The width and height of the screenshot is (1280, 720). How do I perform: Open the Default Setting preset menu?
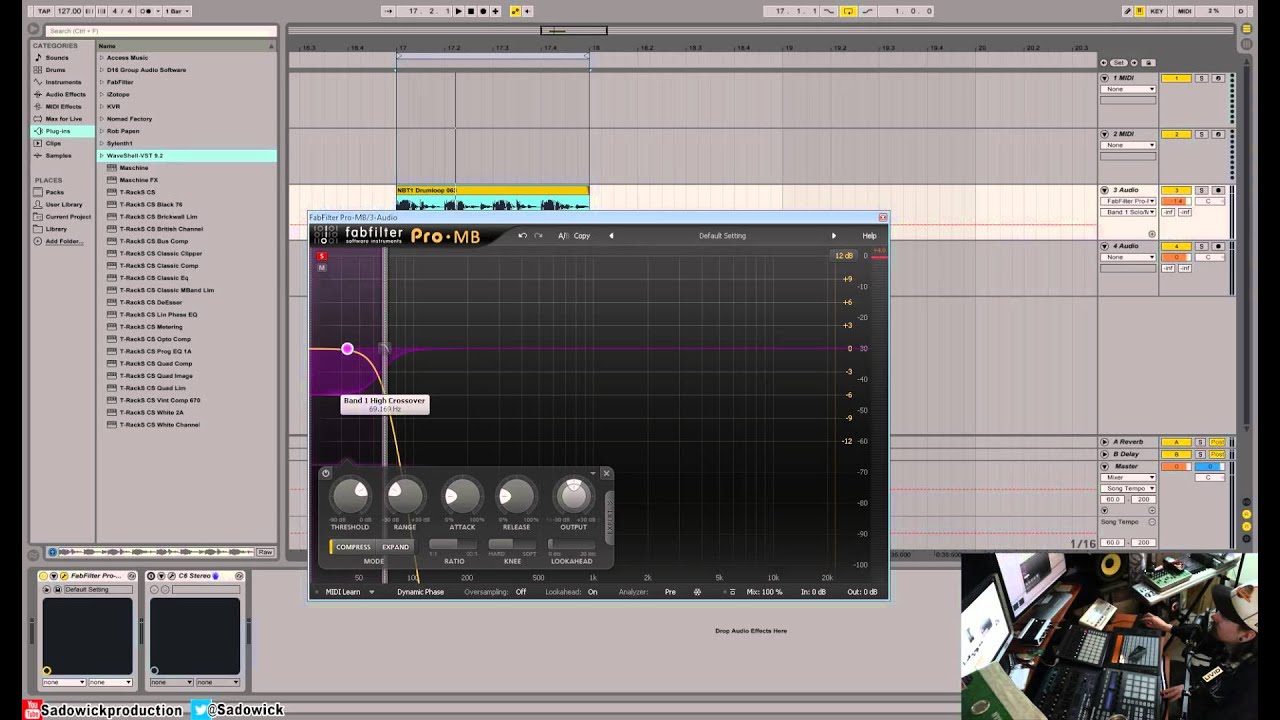(x=722, y=236)
